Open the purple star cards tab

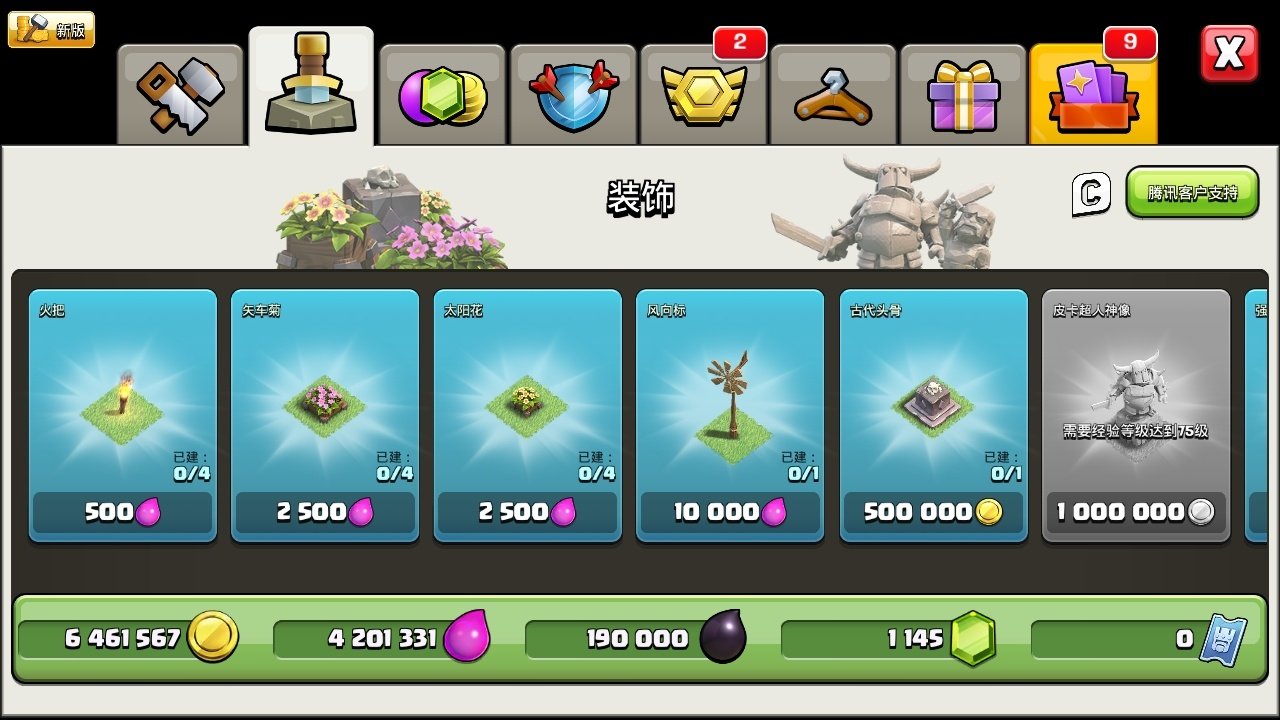pos(1093,95)
